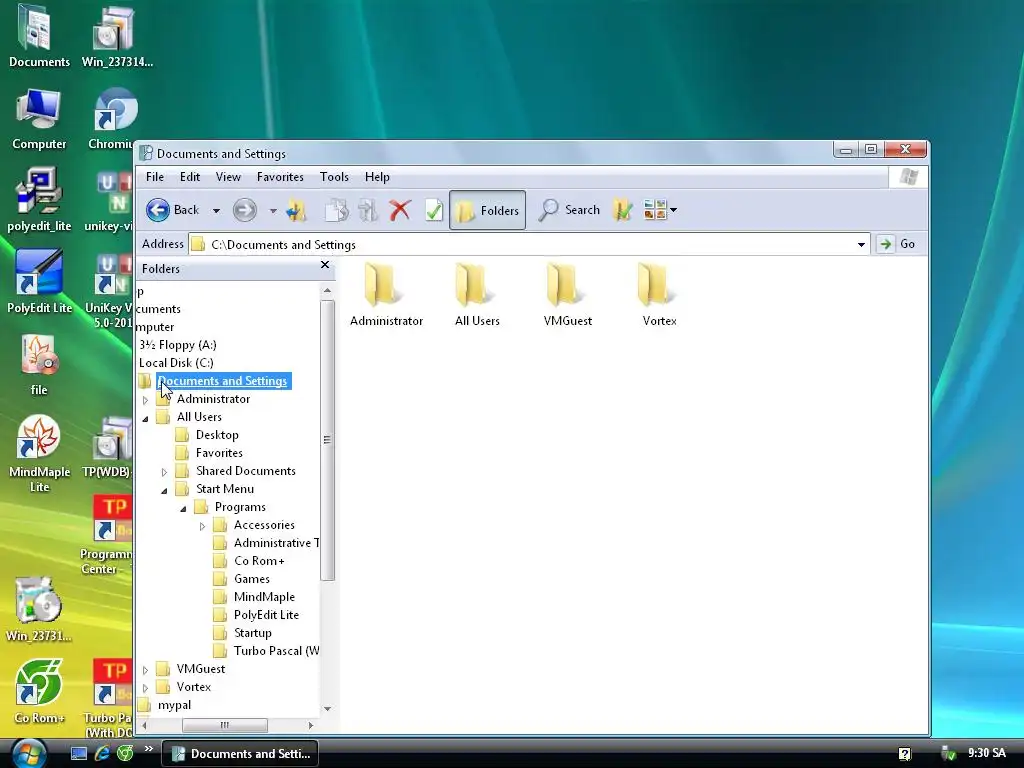Click Internet Explorer quick launch icon
The width and height of the screenshot is (1024, 768).
pyautogui.click(x=102, y=754)
